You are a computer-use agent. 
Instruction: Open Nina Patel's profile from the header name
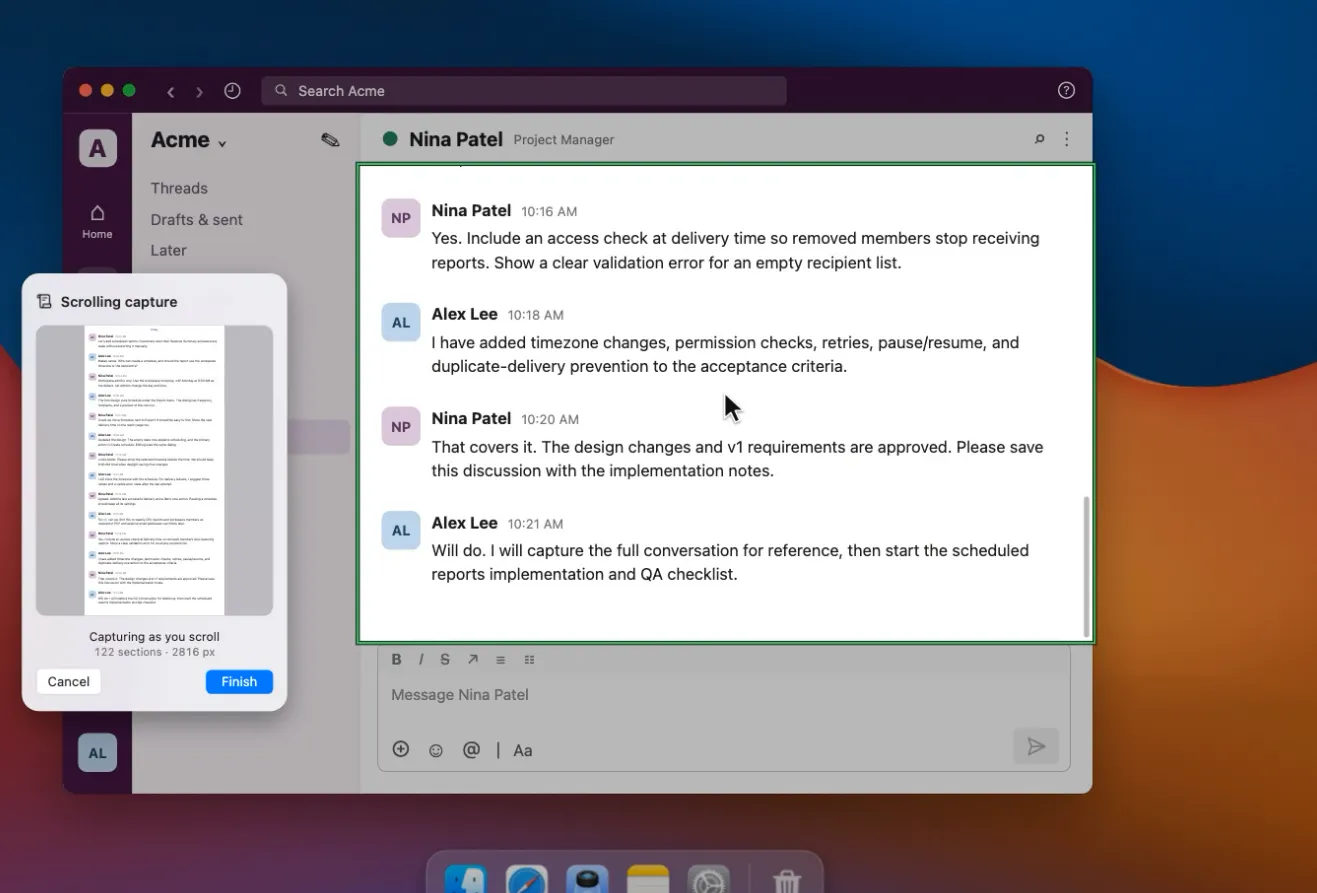(456, 139)
